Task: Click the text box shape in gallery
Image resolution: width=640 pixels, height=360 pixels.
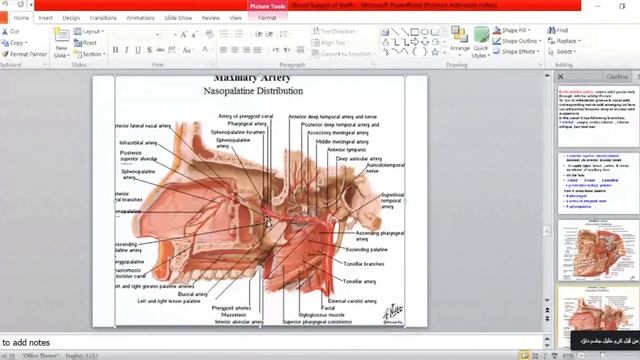Action: (385, 32)
